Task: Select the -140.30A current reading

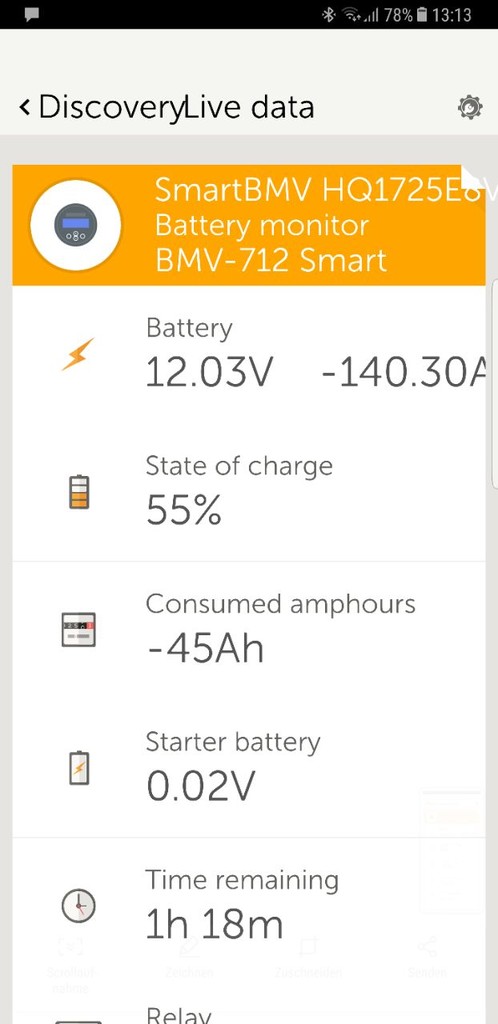Action: pyautogui.click(x=404, y=374)
